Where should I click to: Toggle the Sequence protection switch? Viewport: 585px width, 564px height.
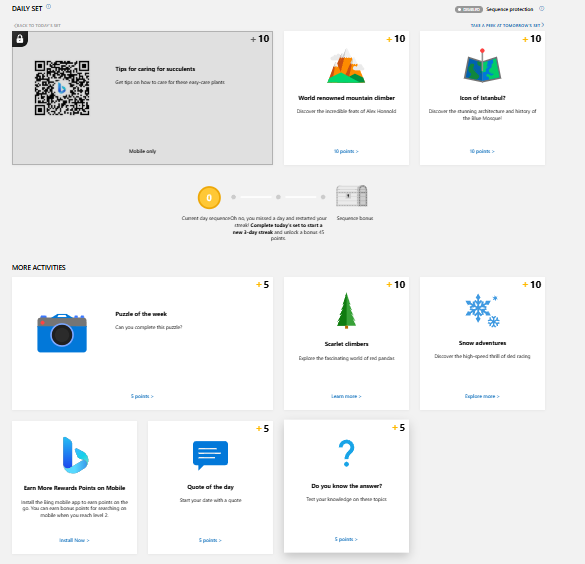pos(469,9)
